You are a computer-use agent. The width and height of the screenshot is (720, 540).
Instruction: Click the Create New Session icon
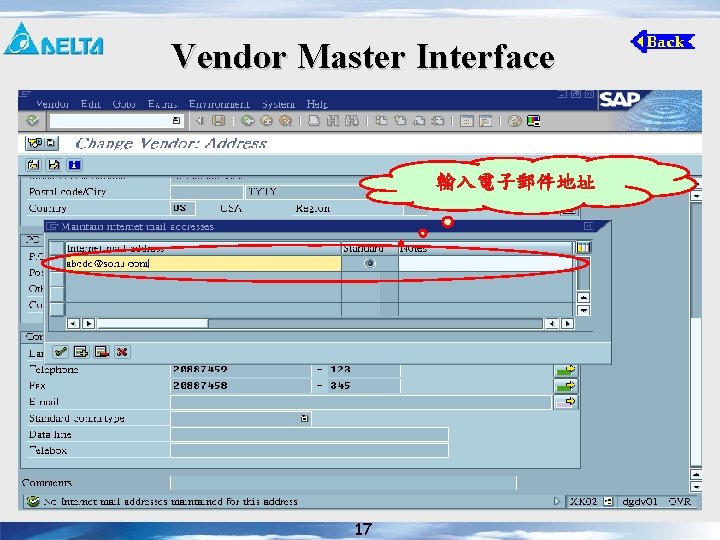pos(467,121)
